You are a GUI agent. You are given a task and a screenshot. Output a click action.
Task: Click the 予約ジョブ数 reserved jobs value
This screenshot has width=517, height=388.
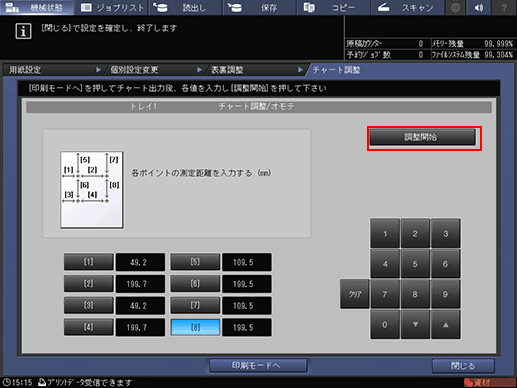421,55
